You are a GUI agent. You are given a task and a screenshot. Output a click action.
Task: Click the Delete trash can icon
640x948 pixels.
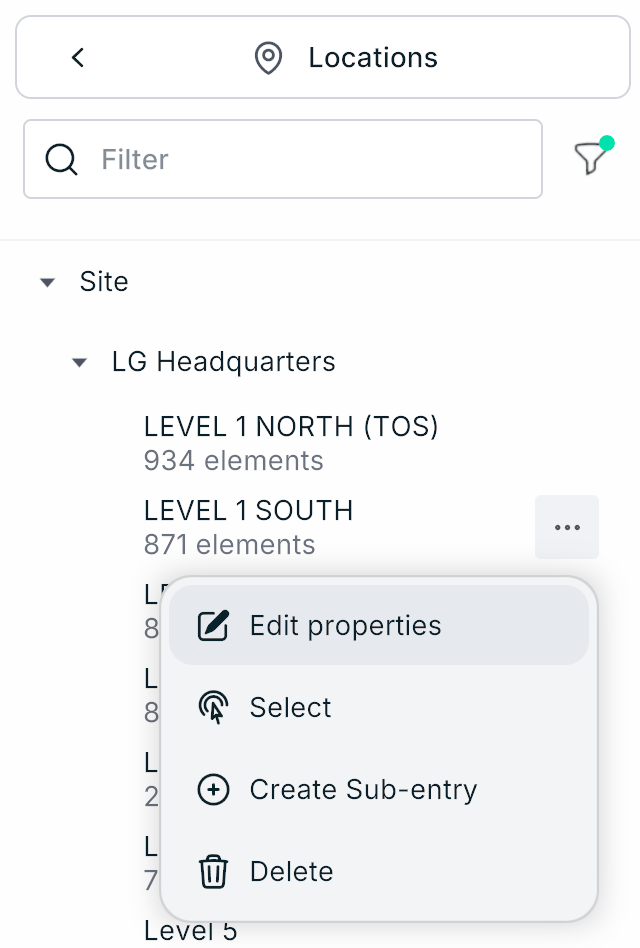pyautogui.click(x=213, y=872)
